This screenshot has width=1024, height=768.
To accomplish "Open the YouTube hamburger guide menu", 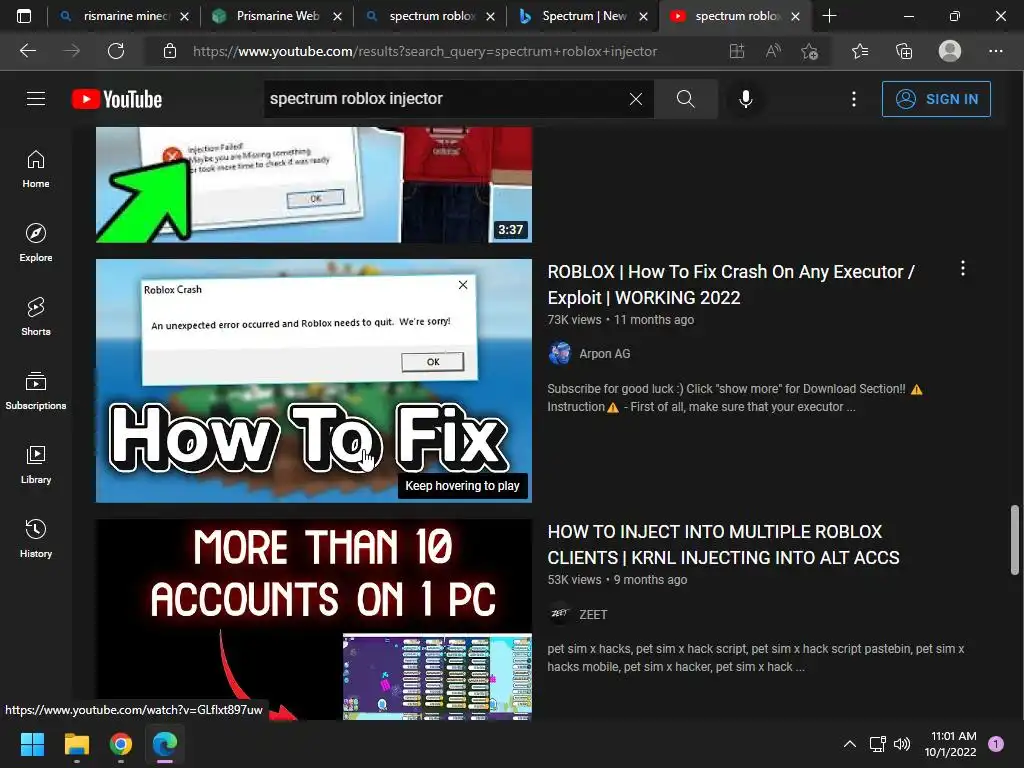I will (36, 99).
